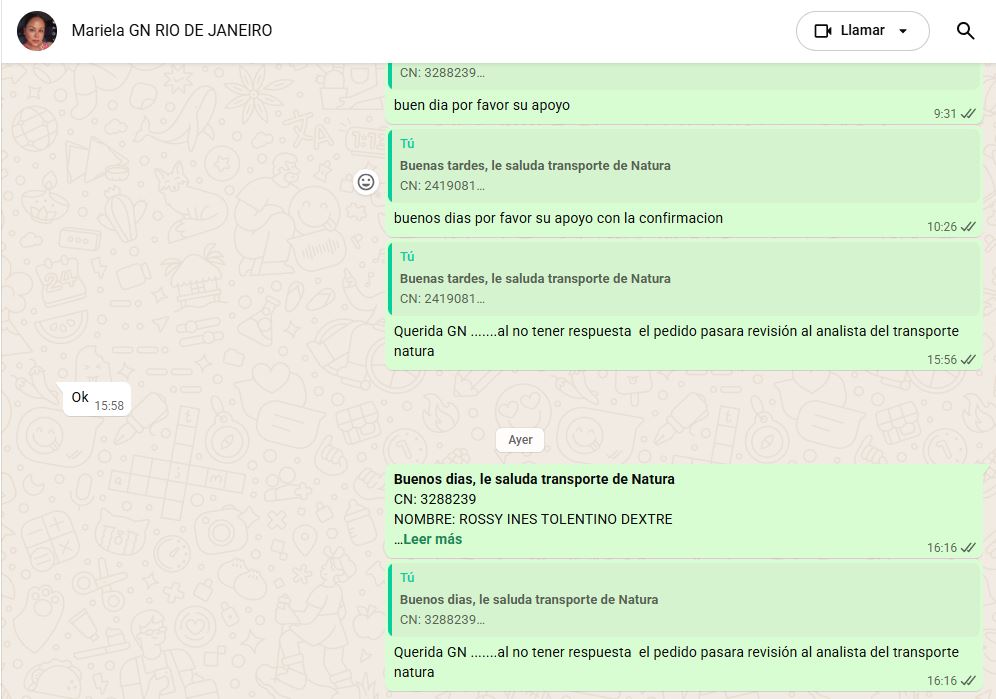Click the text buenos dias por favor su apoyo
The image size is (996, 699).
(558, 218)
